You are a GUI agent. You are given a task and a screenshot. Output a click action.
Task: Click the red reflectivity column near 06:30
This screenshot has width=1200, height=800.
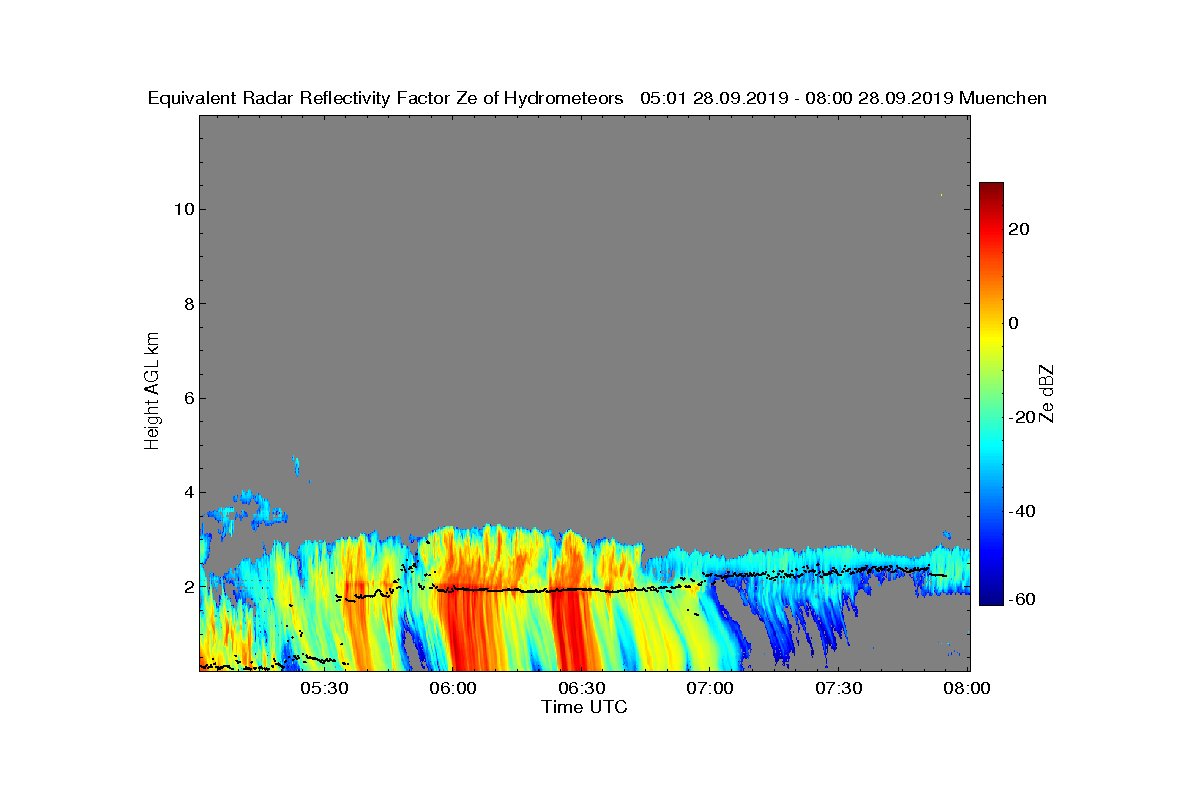572,630
